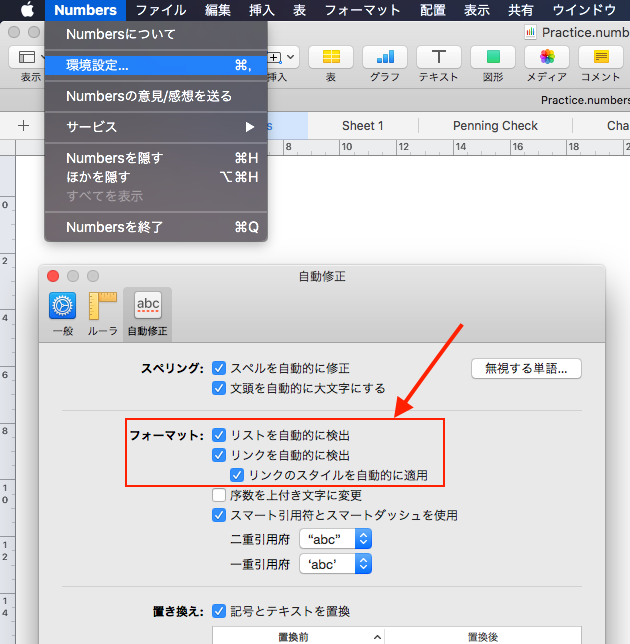
Task: Open the ウインドウ menu
Action: pos(584,10)
